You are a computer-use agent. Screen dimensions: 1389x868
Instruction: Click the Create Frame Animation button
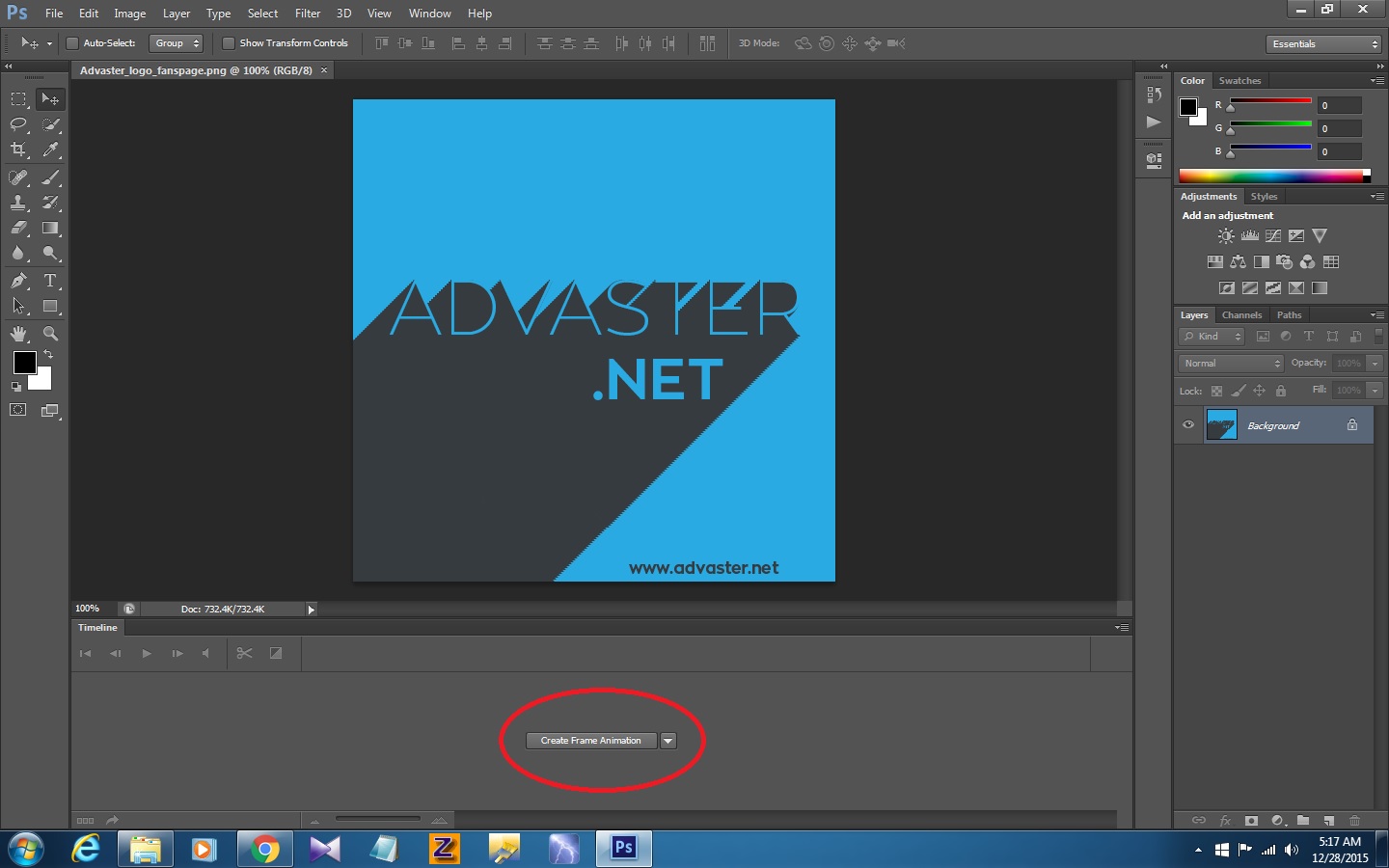[x=592, y=741]
